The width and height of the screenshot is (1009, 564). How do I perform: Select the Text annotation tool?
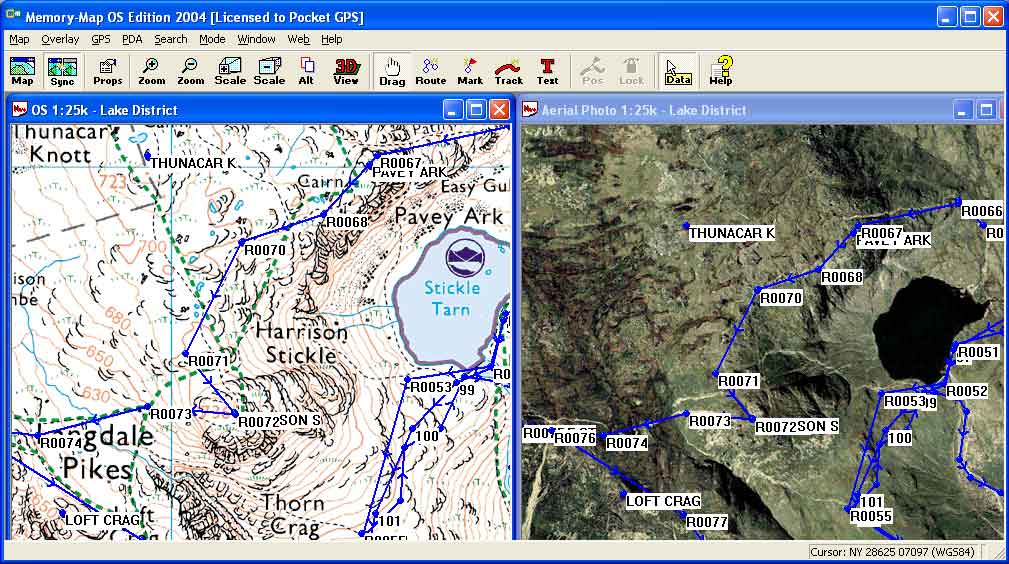(548, 71)
